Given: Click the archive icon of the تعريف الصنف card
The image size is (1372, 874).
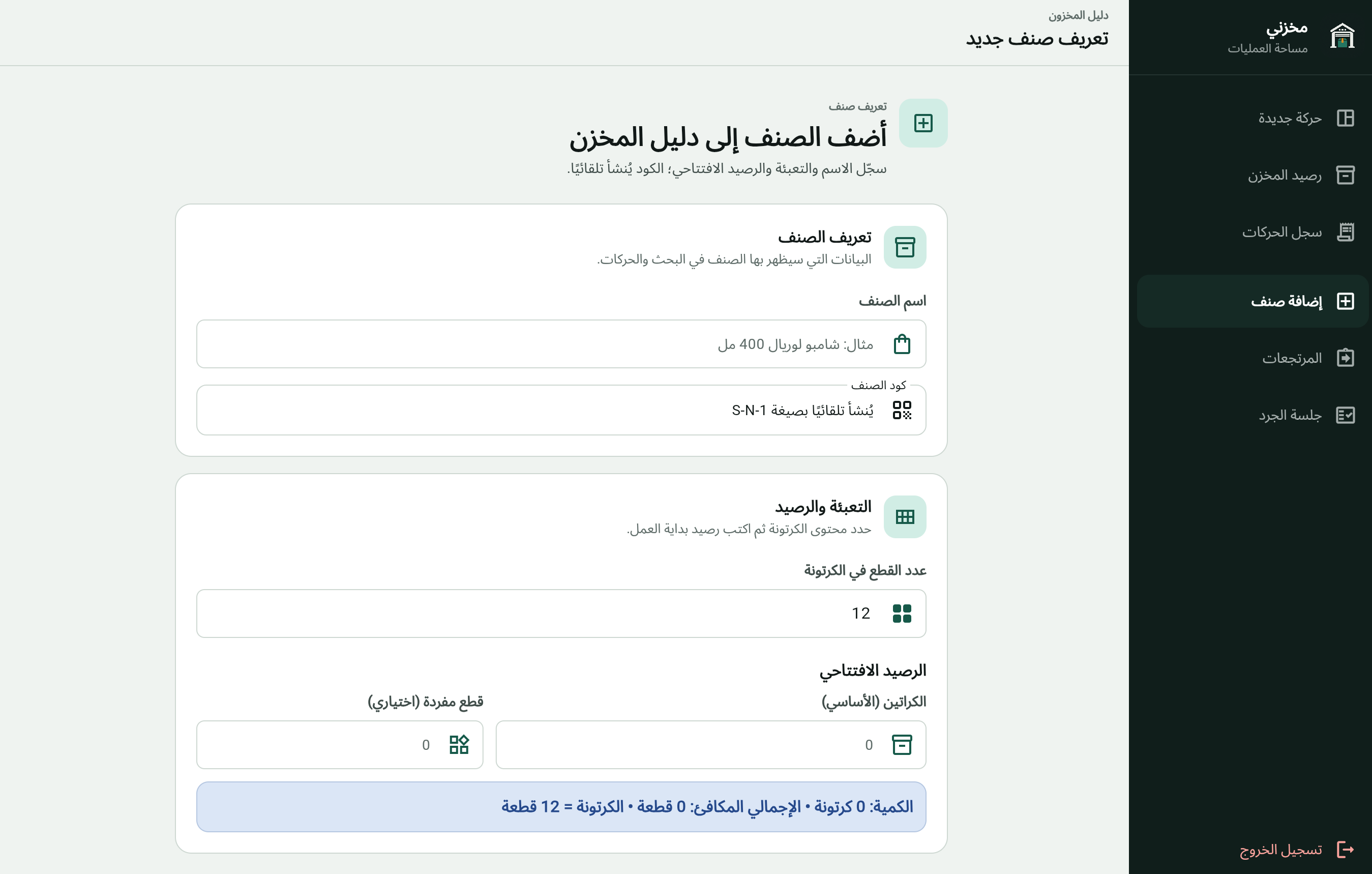Looking at the screenshot, I should [905, 247].
